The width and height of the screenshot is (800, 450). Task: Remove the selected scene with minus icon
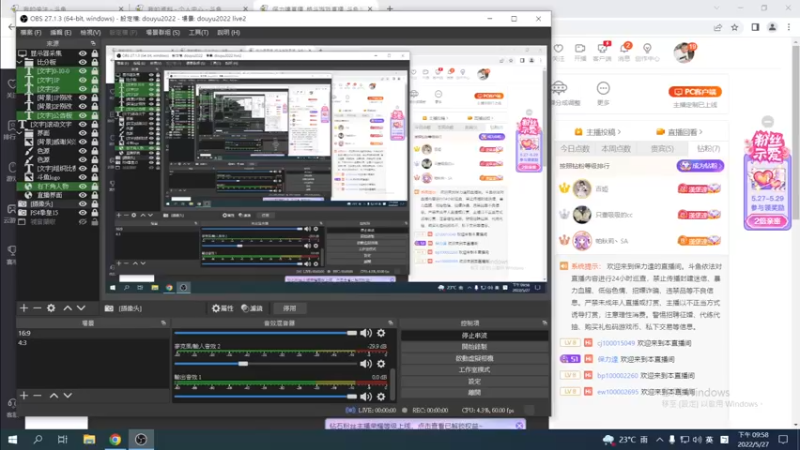pyautogui.click(x=37, y=395)
